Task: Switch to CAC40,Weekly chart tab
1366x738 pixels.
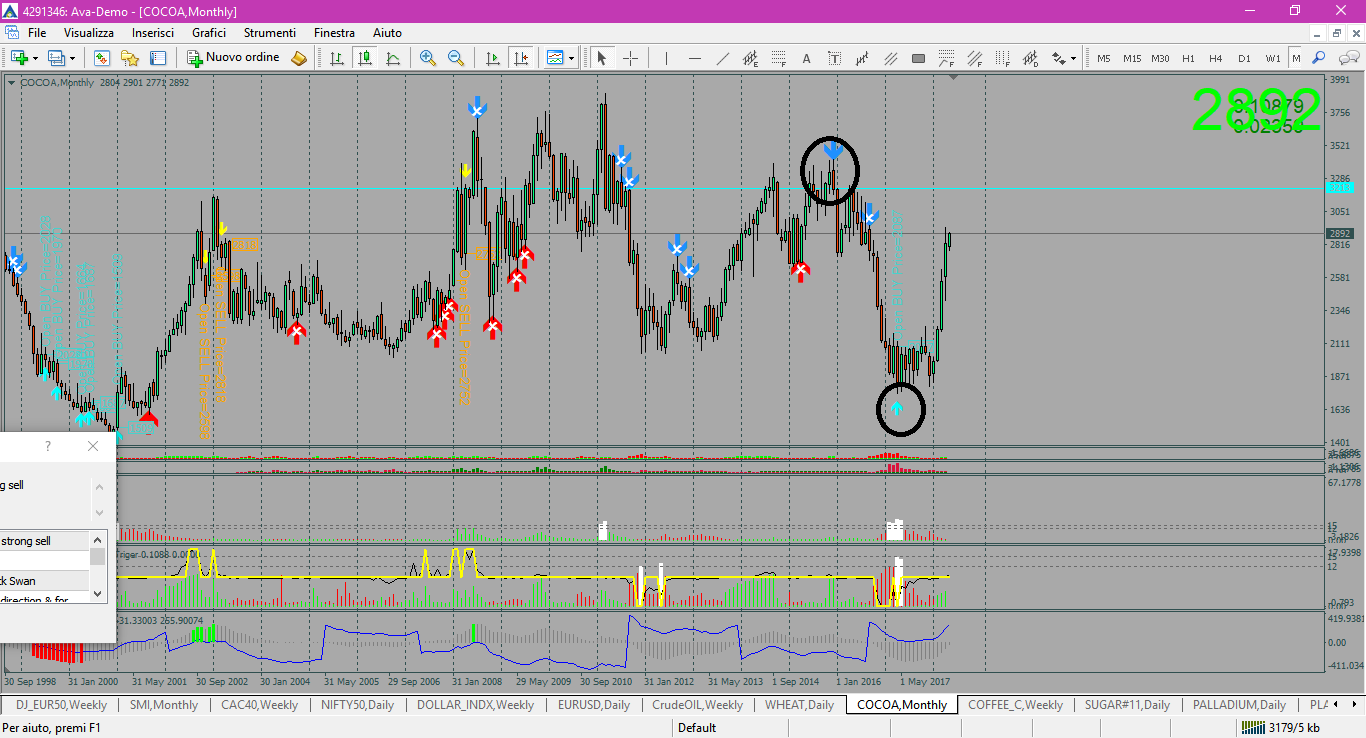Action: (x=260, y=705)
